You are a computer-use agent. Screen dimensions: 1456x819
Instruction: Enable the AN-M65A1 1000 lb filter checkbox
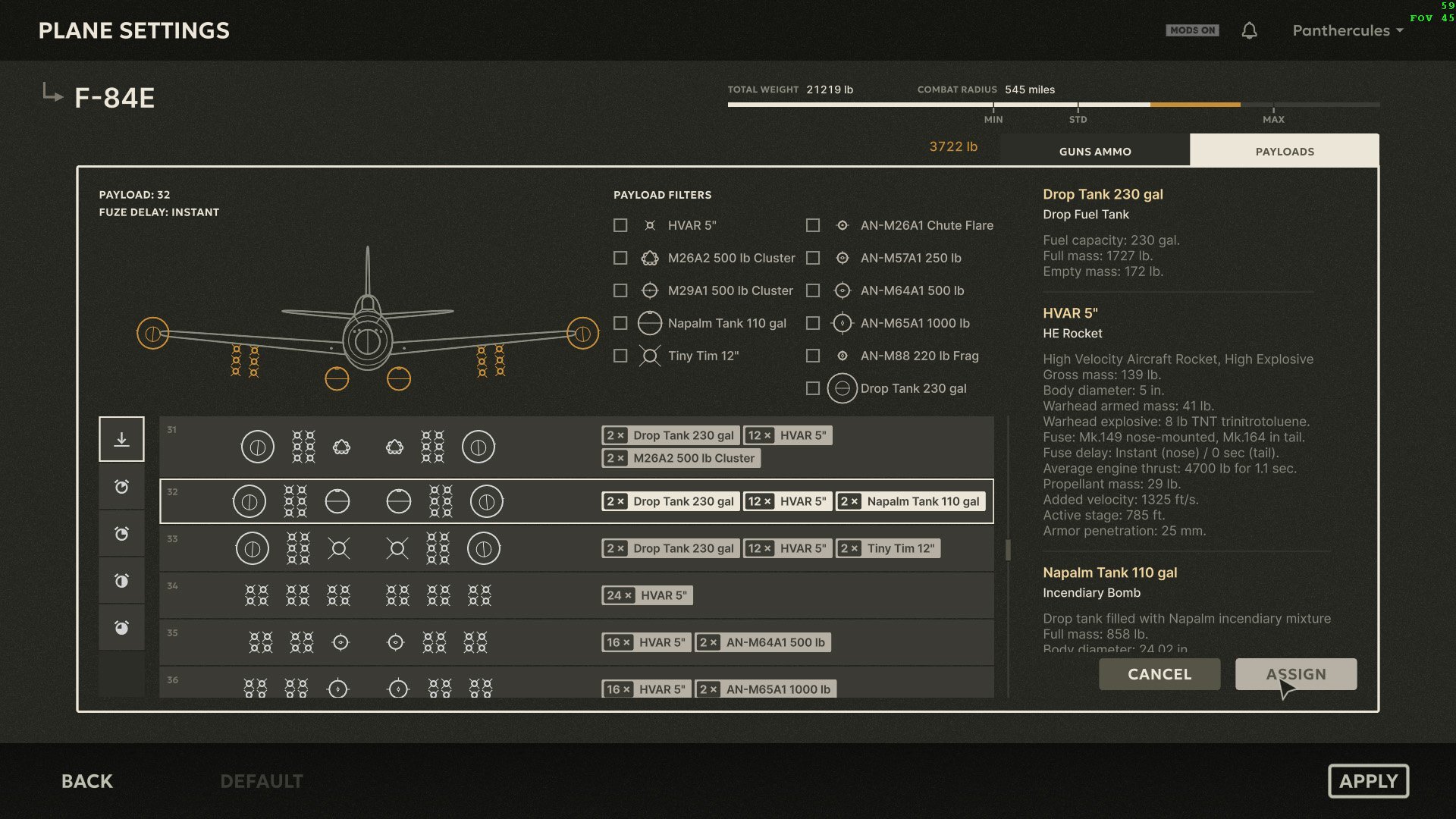coord(813,323)
